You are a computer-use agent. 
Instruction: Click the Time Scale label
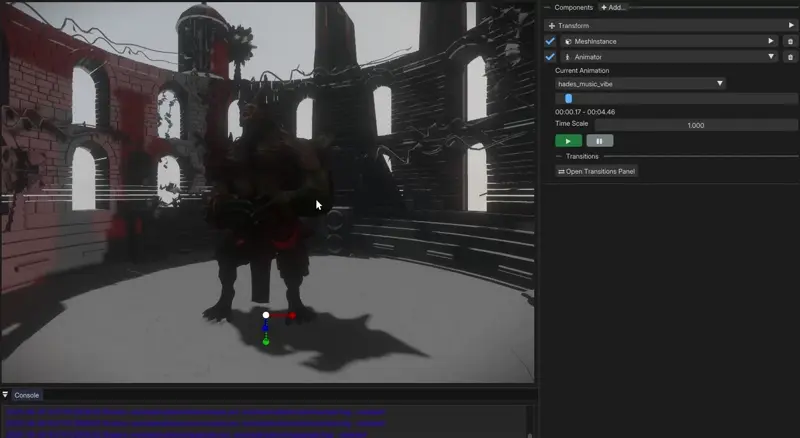(571, 124)
